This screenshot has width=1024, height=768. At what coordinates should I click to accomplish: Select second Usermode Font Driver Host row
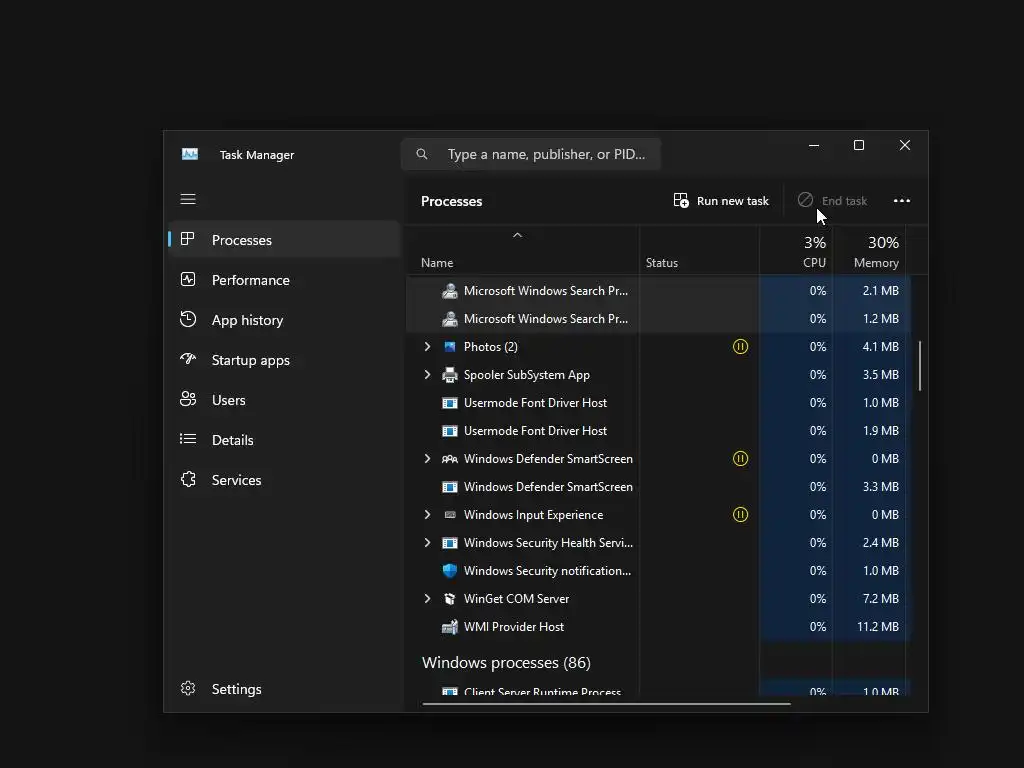pyautogui.click(x=658, y=431)
